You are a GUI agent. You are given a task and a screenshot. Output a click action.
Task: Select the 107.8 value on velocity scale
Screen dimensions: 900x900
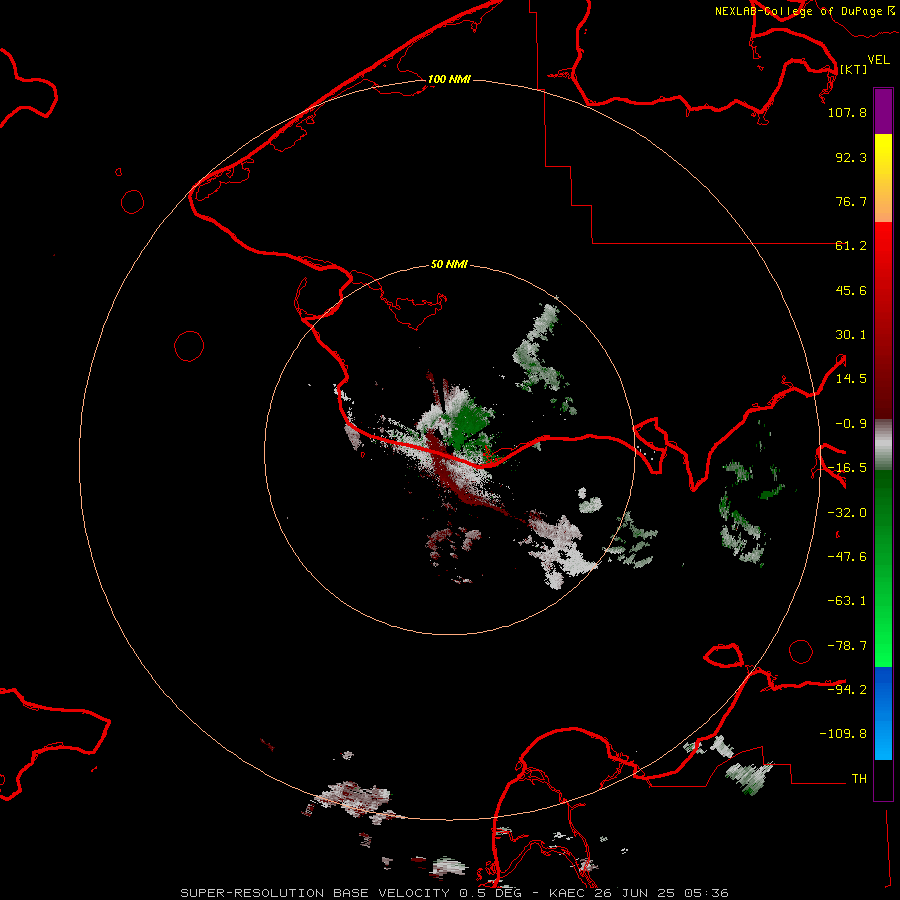click(847, 112)
